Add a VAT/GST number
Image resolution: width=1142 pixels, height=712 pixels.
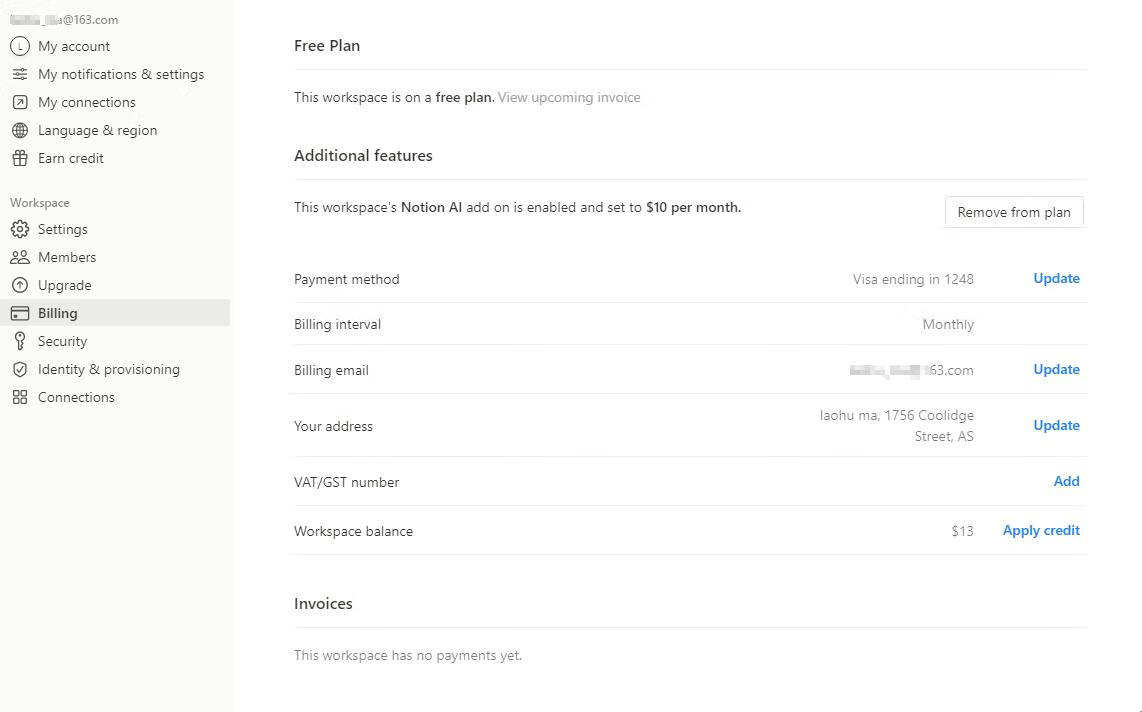(1066, 481)
